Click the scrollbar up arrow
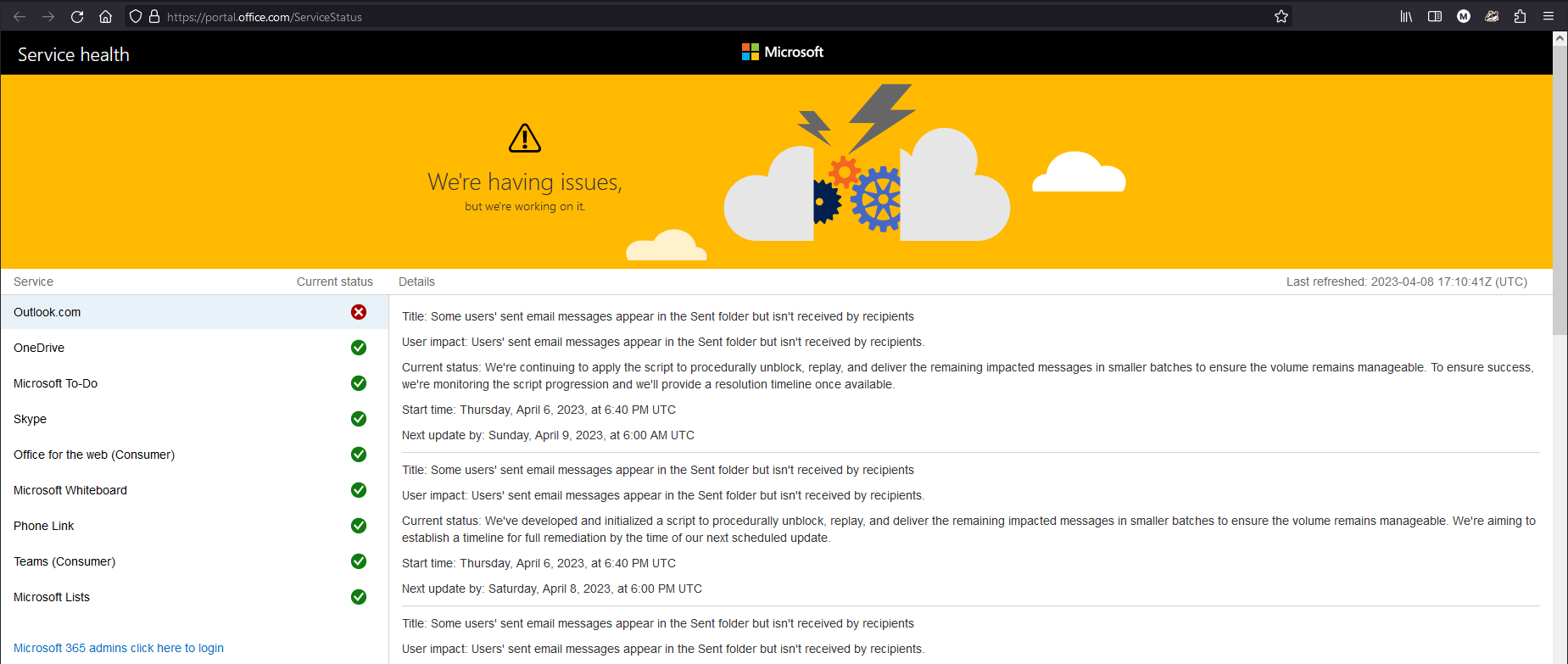The height and width of the screenshot is (664, 1568). pos(1560,38)
